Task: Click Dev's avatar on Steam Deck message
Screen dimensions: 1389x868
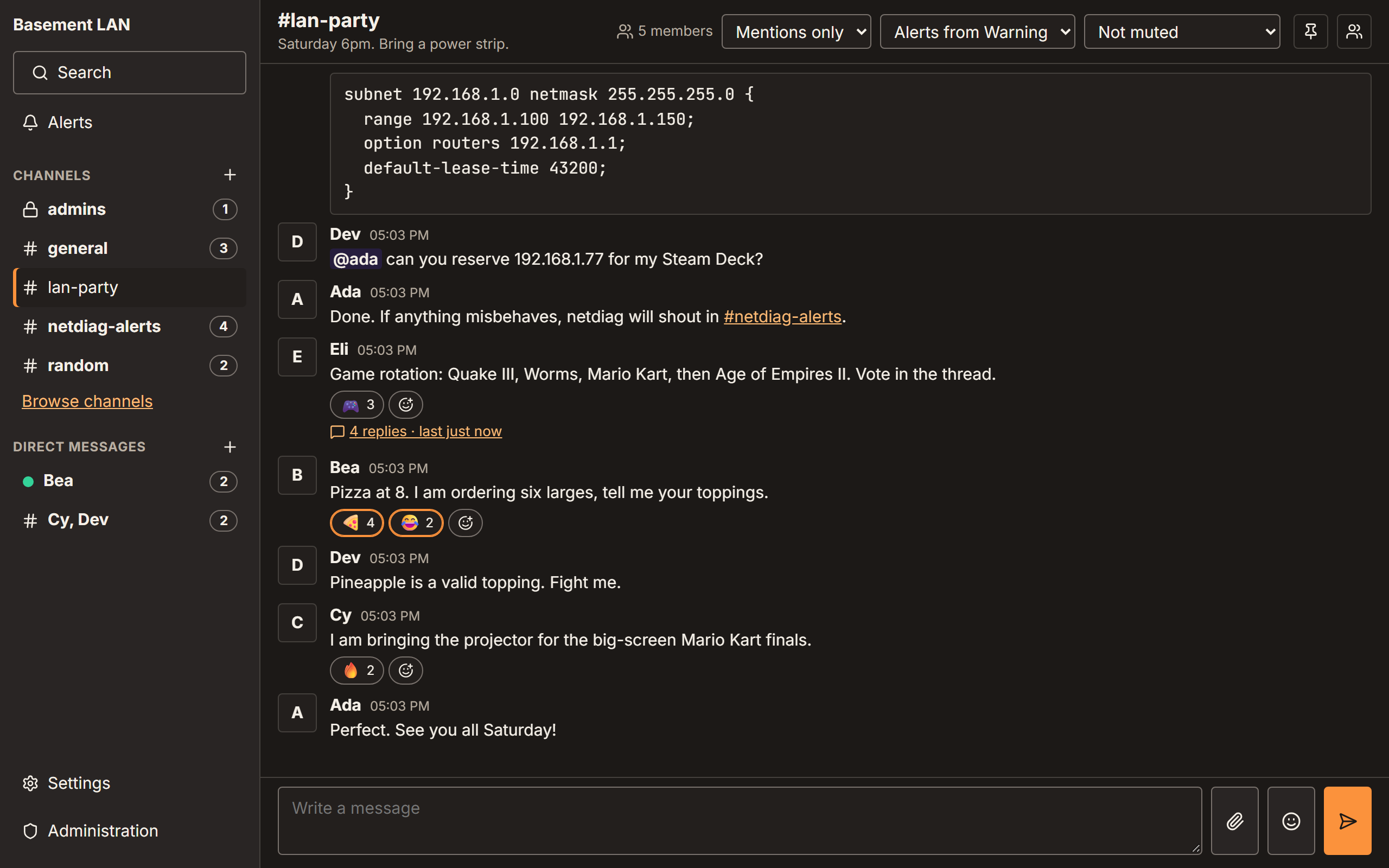Action: click(x=297, y=242)
